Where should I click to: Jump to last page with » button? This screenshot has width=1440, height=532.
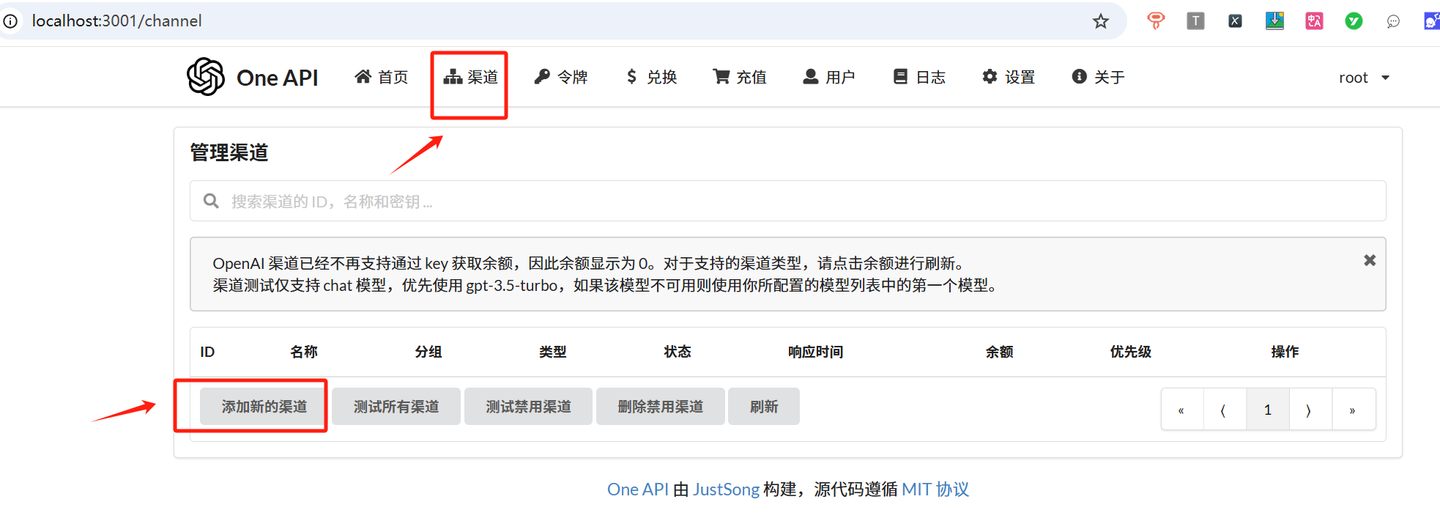[1353, 410]
